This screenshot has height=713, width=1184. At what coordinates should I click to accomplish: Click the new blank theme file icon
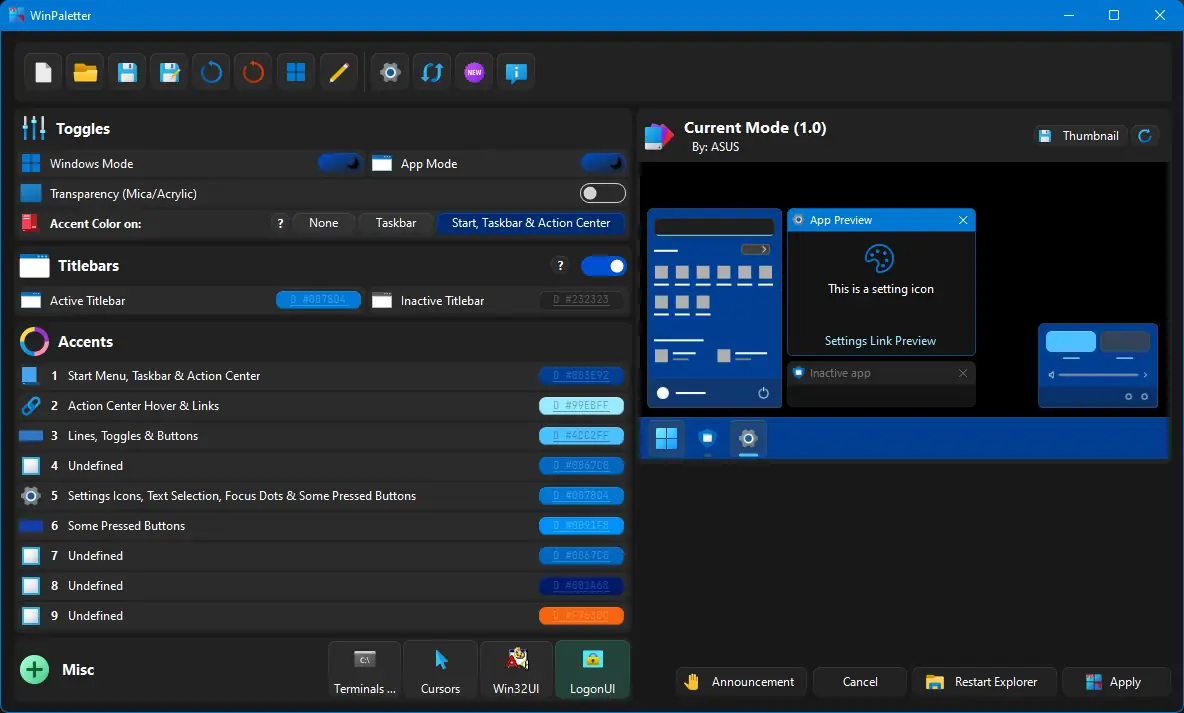point(43,73)
